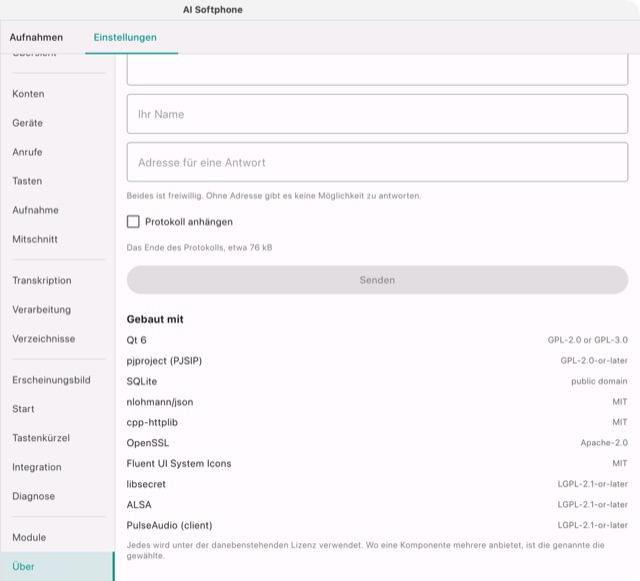
Task: Select the Einstellungen tab
Action: 125,37
